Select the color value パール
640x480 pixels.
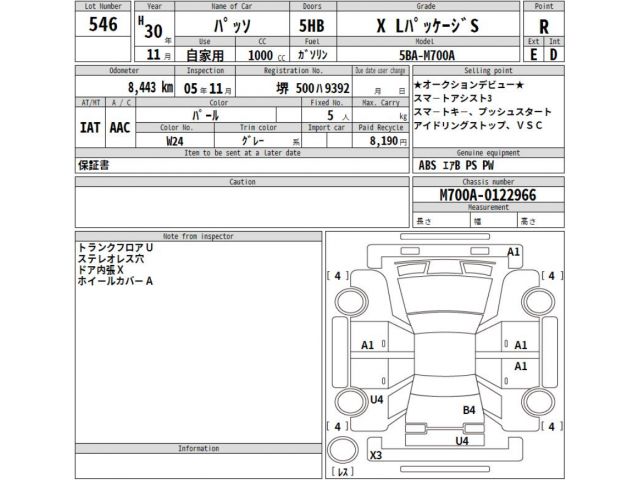(x=206, y=116)
